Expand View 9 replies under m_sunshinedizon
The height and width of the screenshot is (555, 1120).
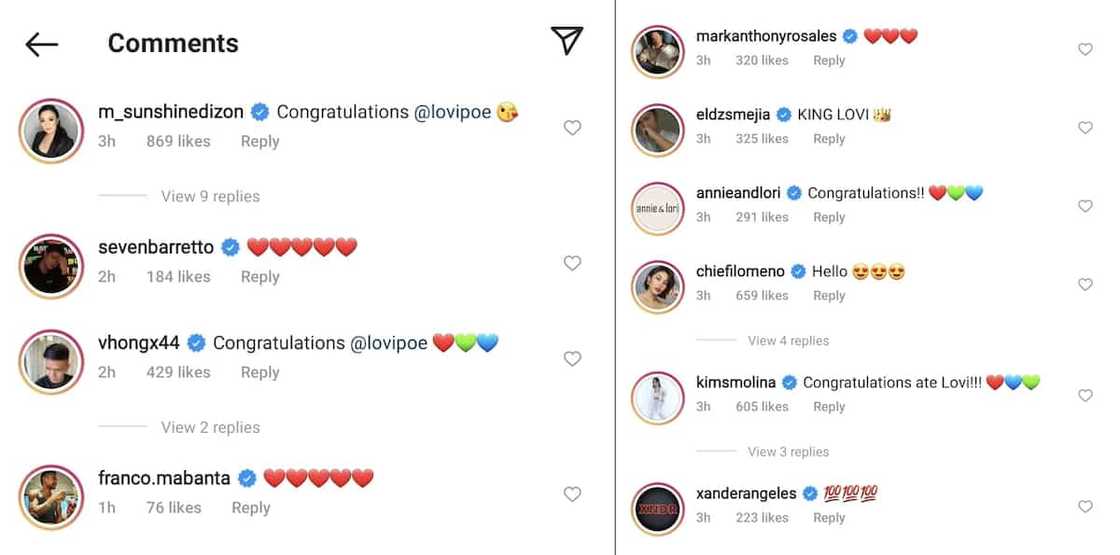(210, 196)
